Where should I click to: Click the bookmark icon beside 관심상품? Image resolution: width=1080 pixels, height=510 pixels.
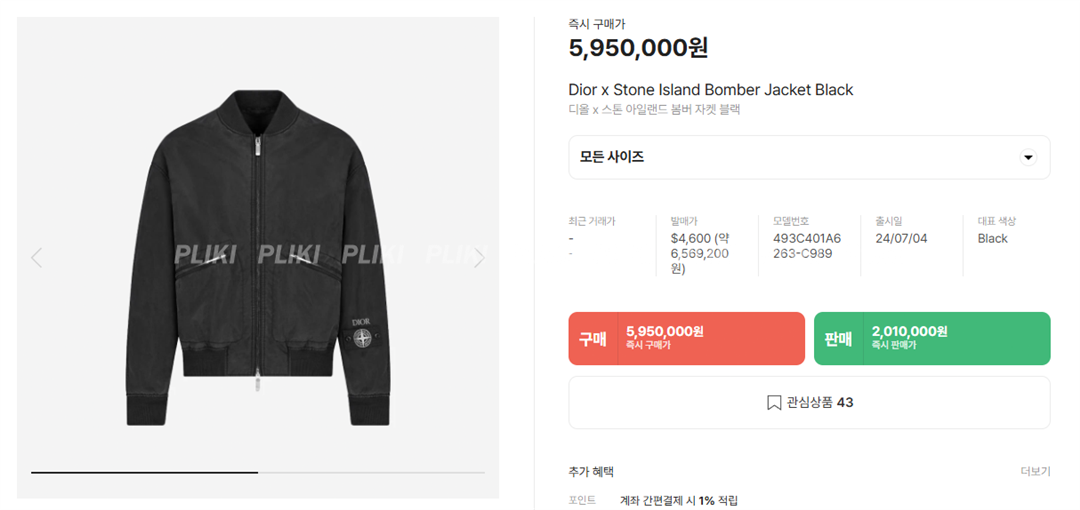773,403
